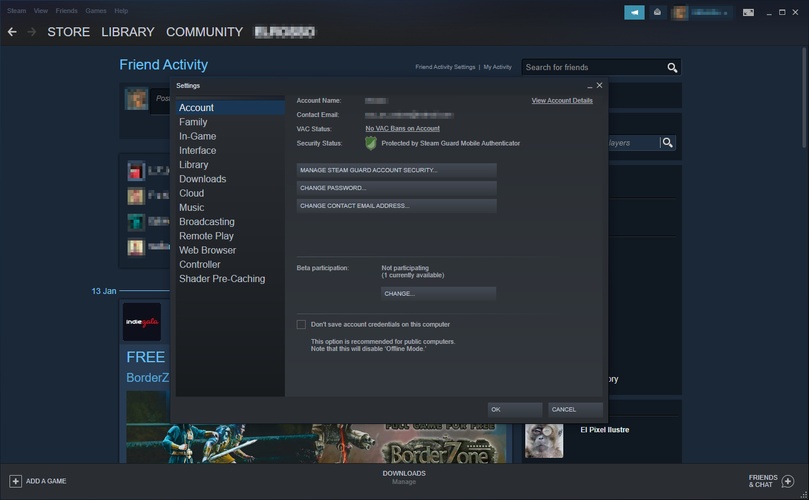Select Music settings category
Viewport: 809px width, 500px height.
230,207
